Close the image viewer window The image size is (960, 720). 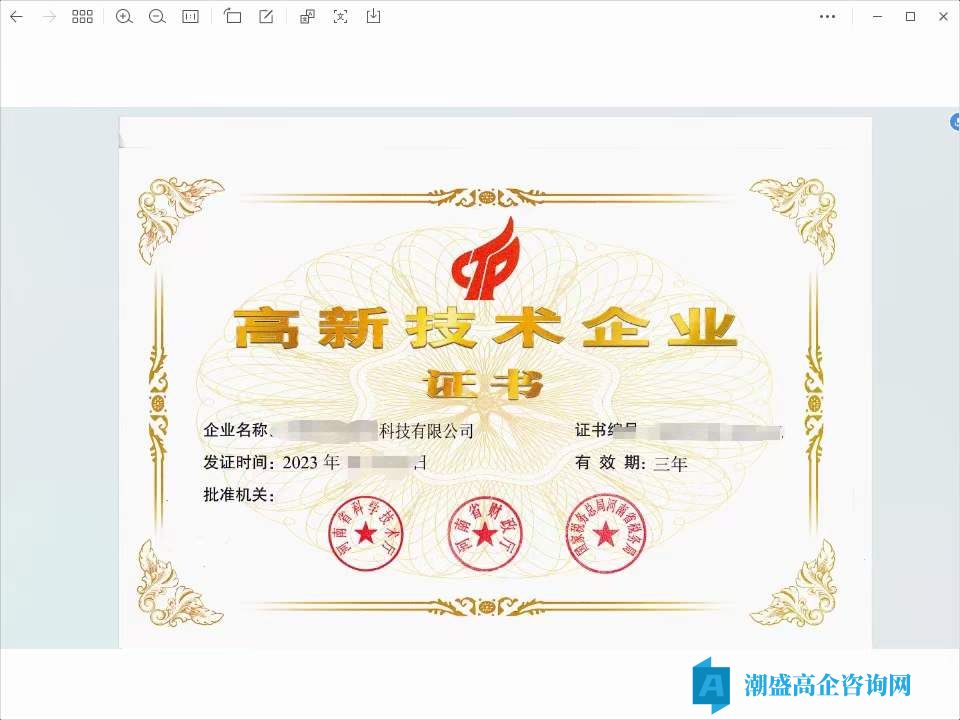(943, 17)
